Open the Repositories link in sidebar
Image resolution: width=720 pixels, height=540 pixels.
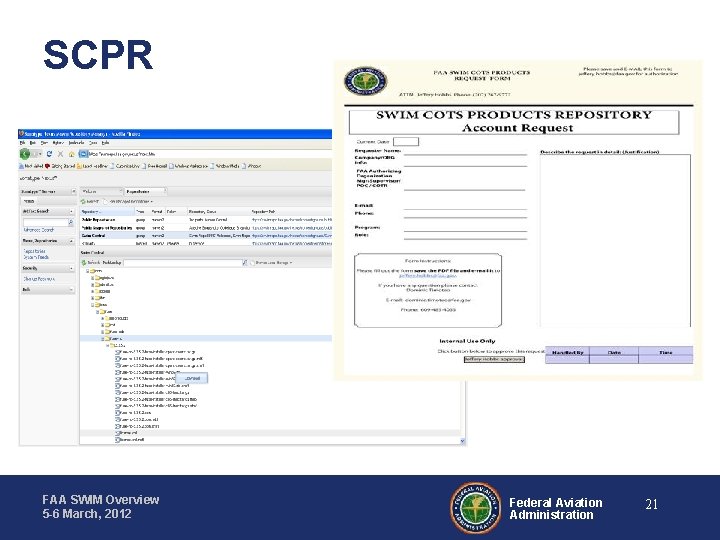pyautogui.click(x=34, y=251)
